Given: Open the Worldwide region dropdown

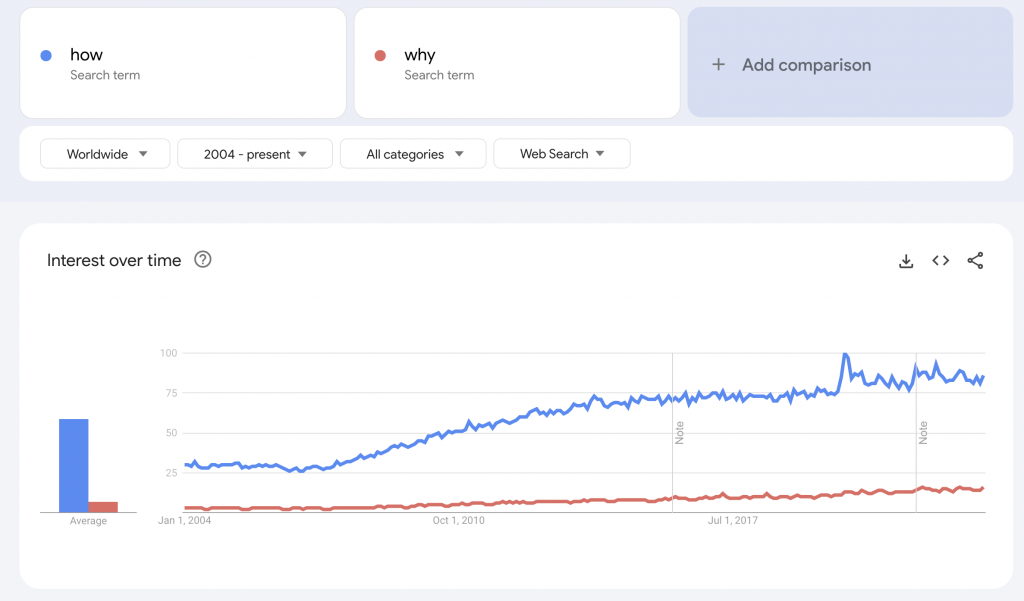Looking at the screenshot, I should click(105, 154).
